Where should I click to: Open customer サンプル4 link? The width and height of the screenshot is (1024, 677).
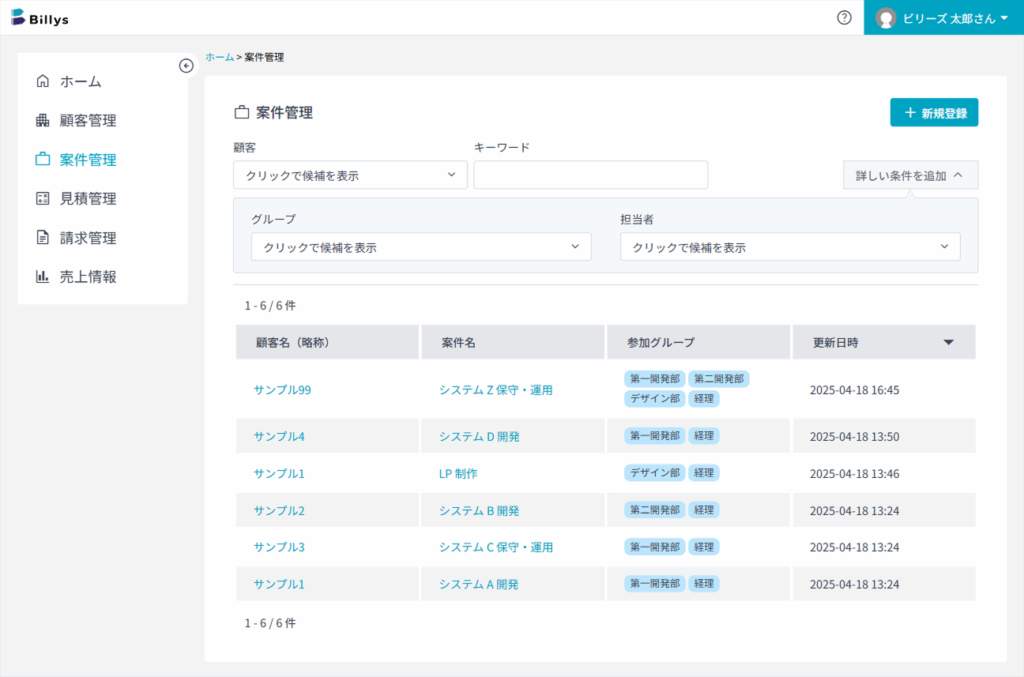pos(279,436)
